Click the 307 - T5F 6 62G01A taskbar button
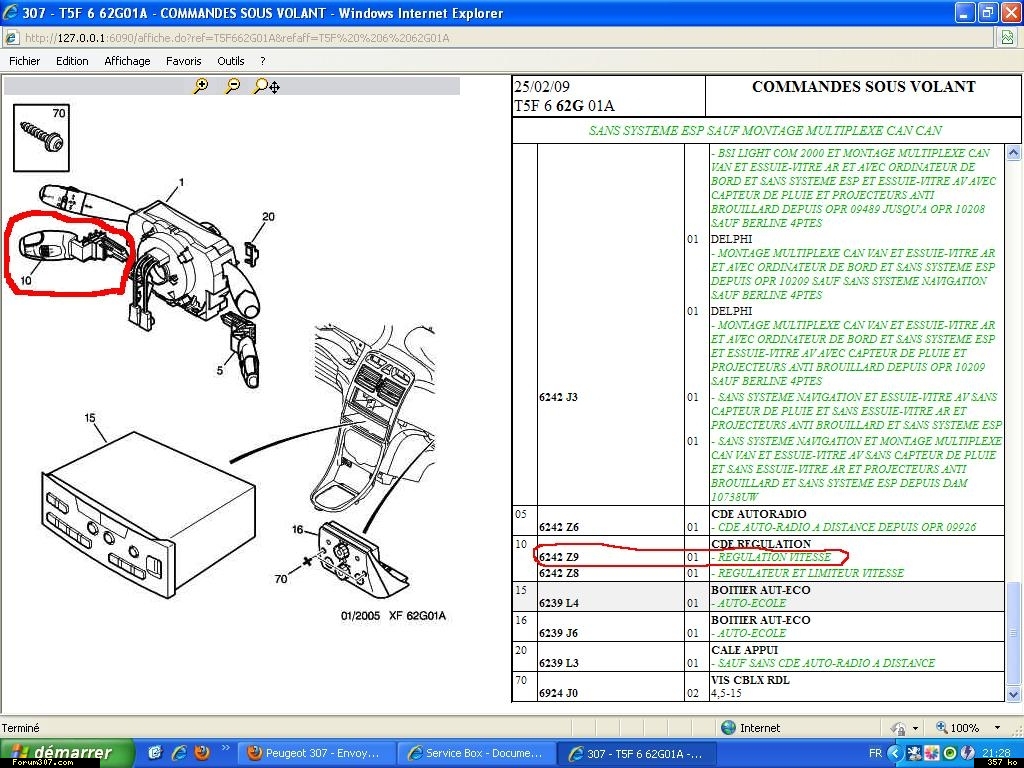 (x=637, y=753)
